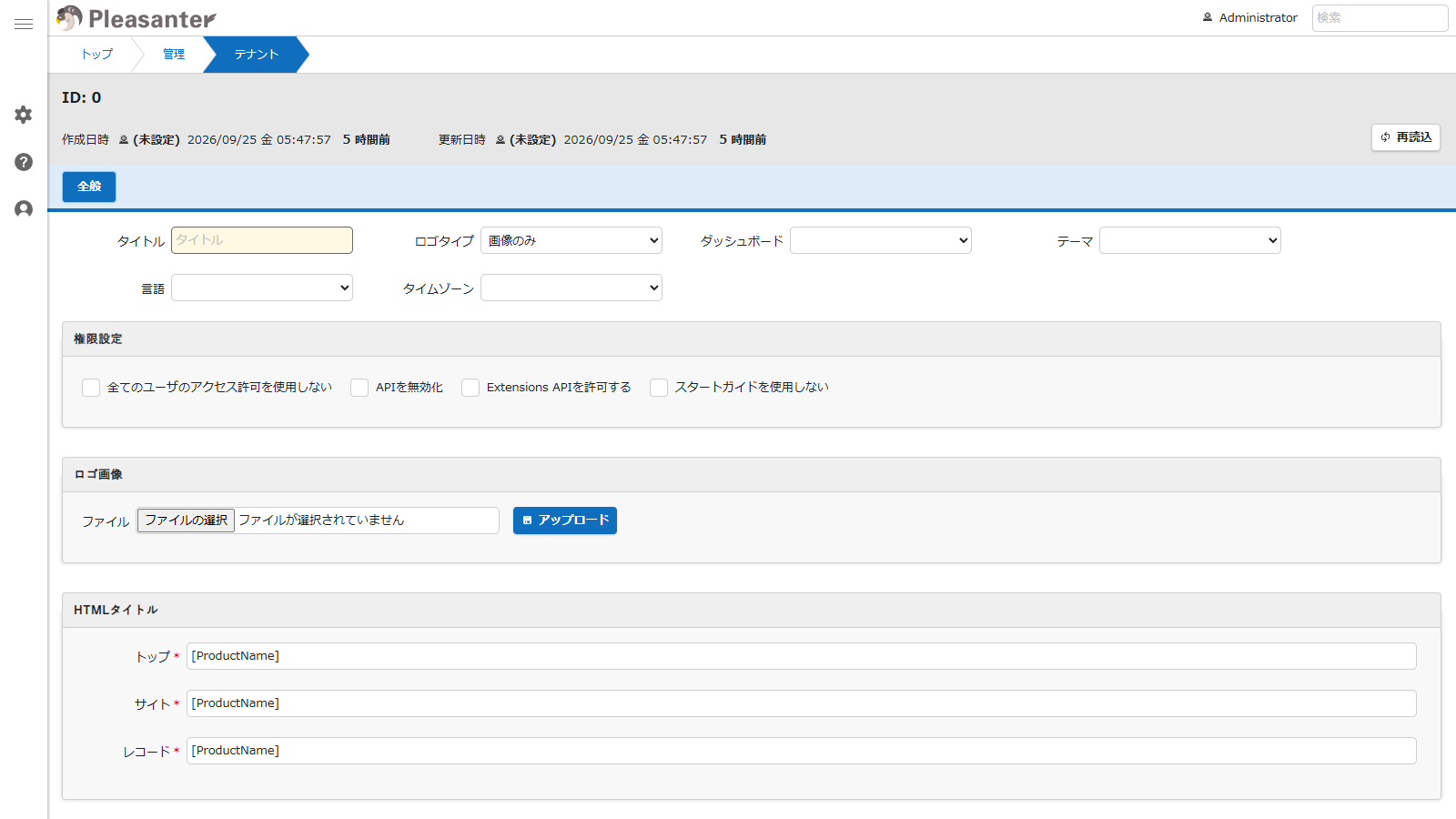
Task: Switch to the 全般 tab
Action: 89,187
